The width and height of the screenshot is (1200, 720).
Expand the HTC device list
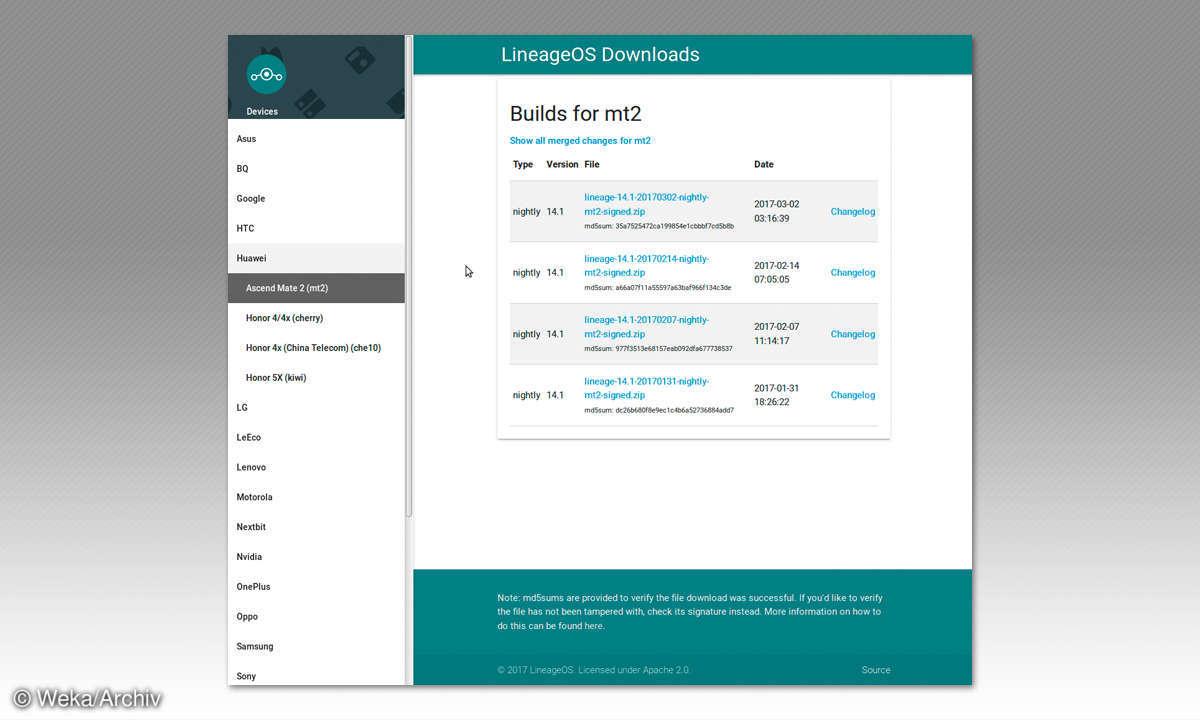pyautogui.click(x=316, y=229)
